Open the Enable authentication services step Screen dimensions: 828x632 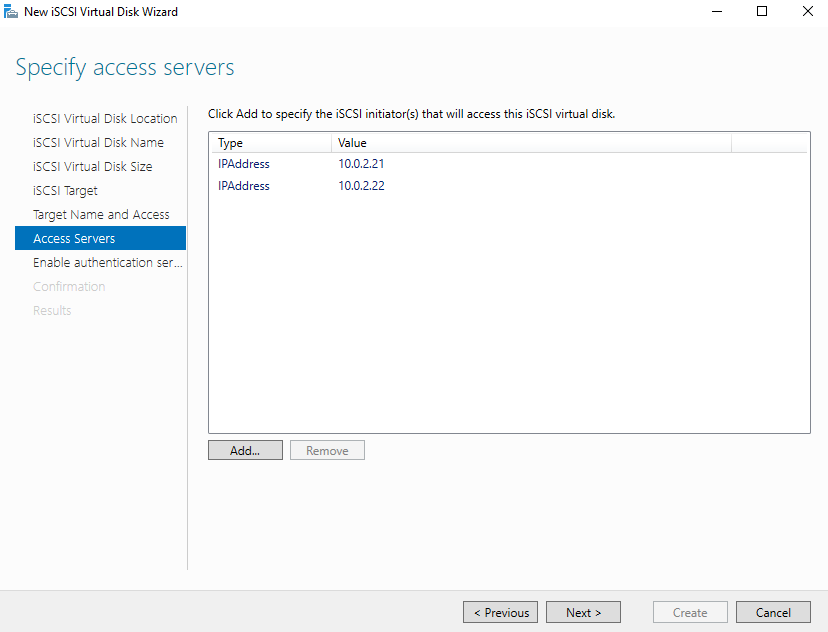tap(107, 262)
